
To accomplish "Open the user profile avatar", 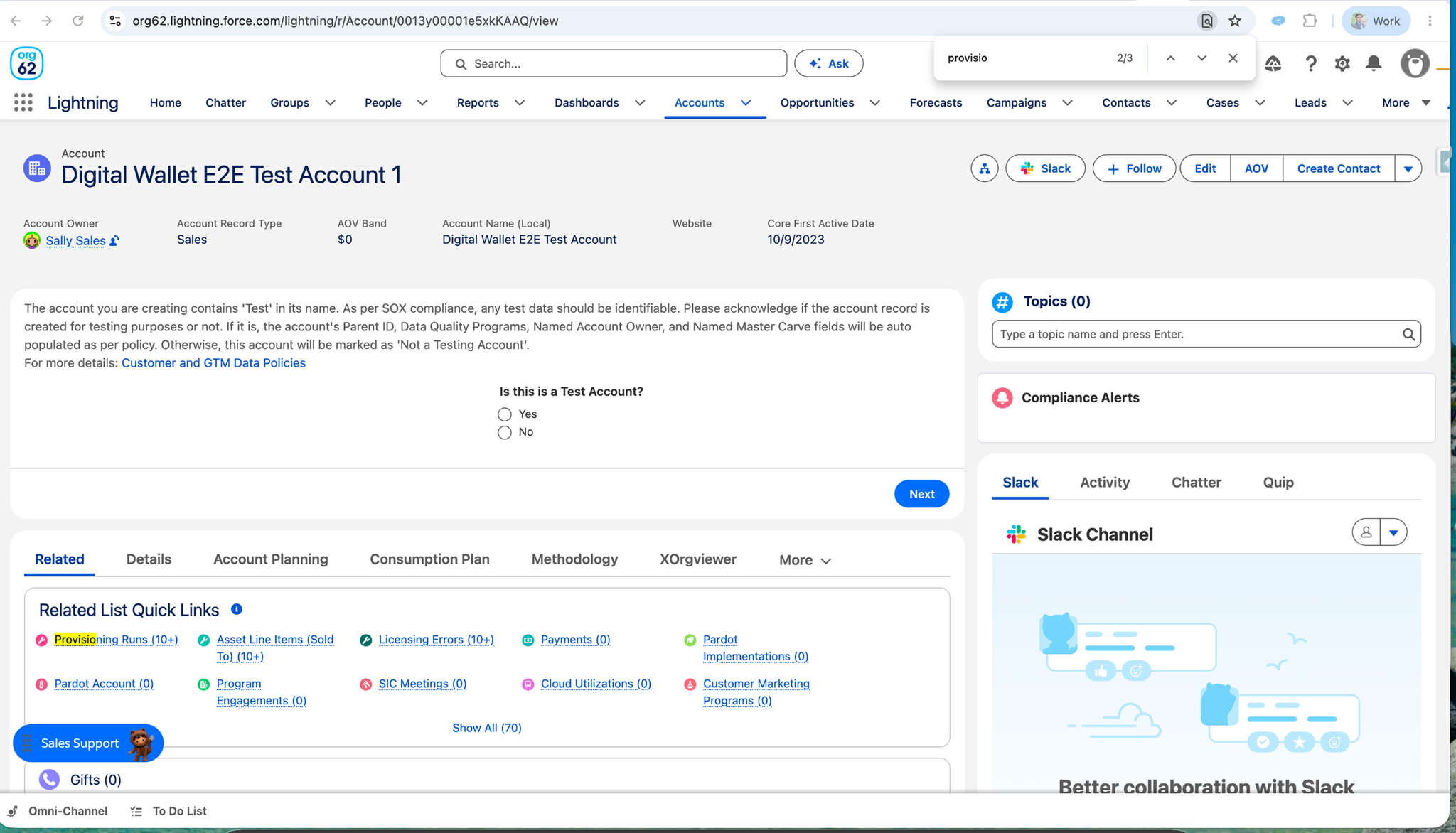I will click(x=1415, y=64).
